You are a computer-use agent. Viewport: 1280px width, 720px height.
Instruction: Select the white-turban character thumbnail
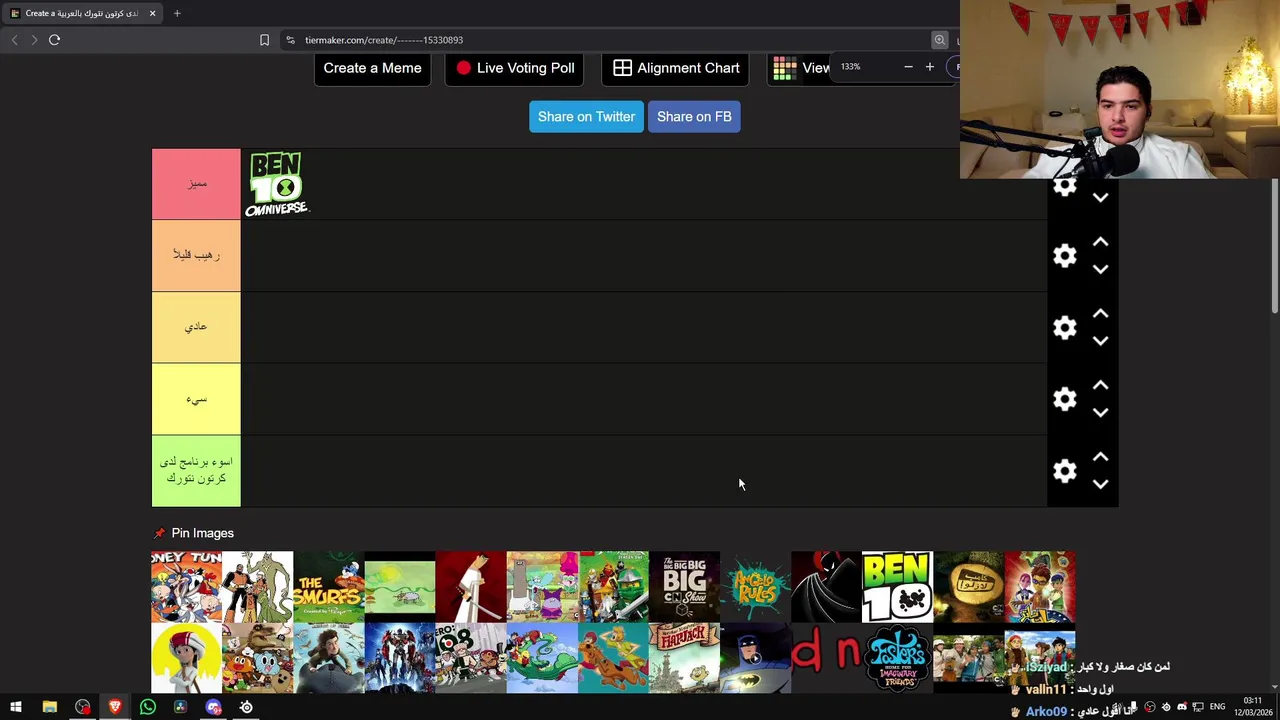[187, 658]
